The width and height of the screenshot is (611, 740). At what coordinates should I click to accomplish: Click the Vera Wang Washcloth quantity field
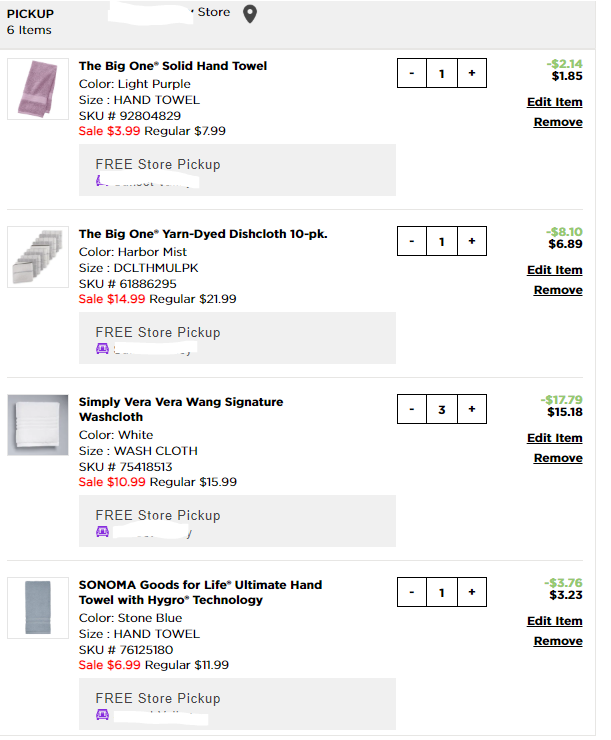tap(441, 409)
